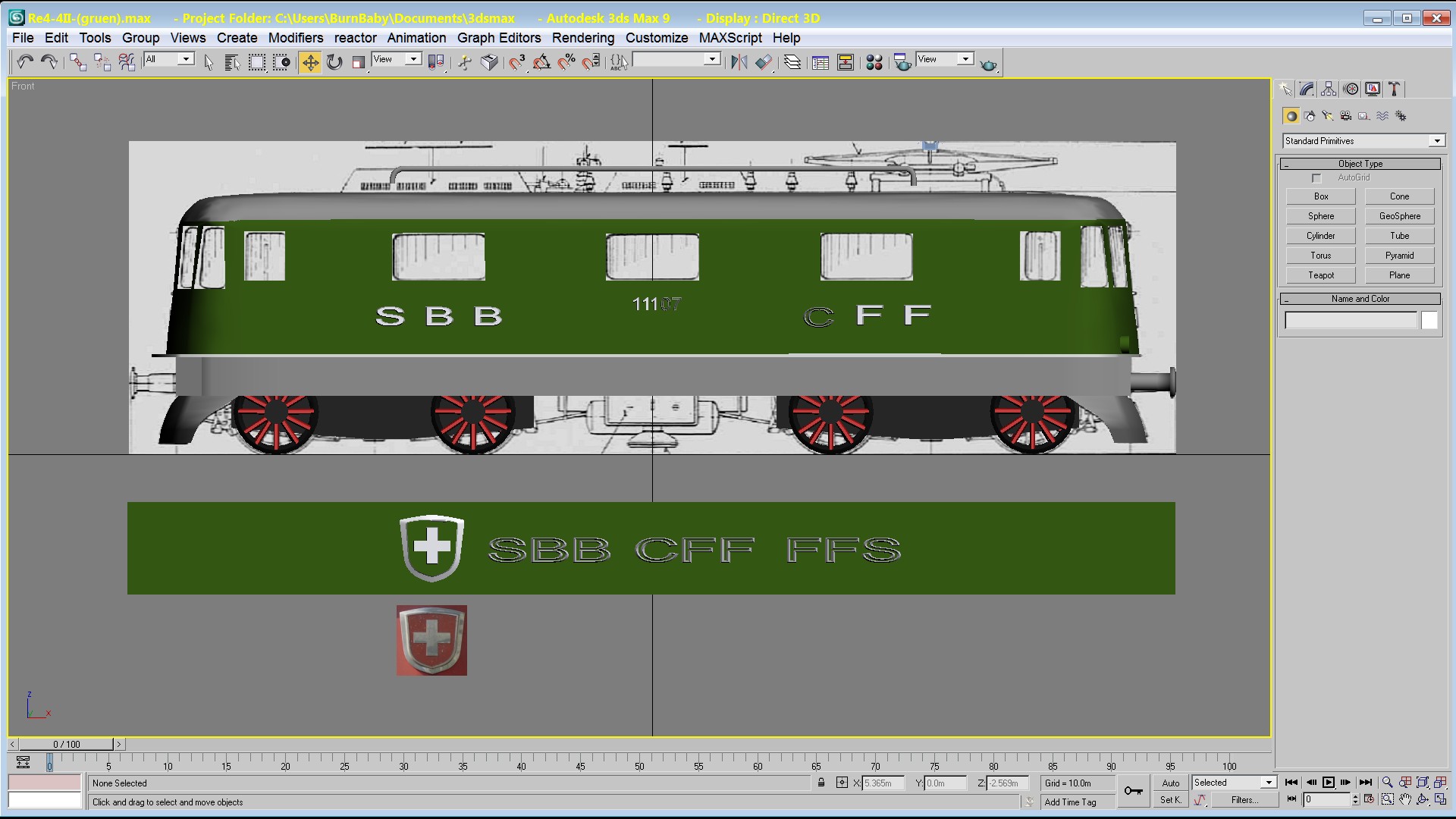
Task: Open the Material Editor
Action: click(x=874, y=62)
